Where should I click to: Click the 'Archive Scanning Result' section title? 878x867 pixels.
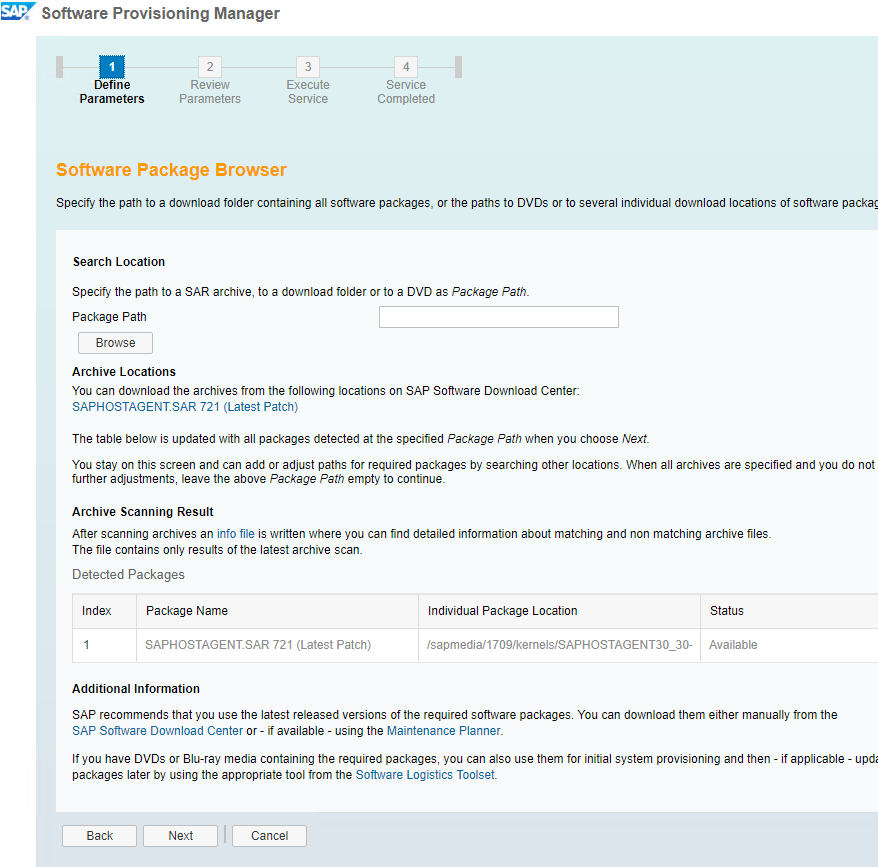coord(143,512)
